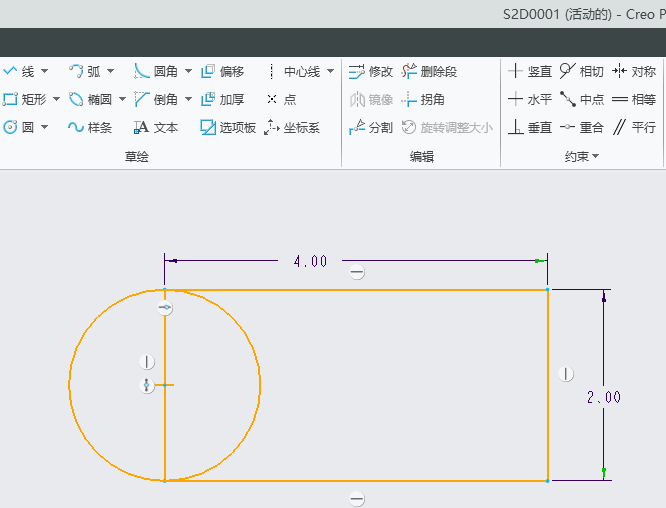The image size is (666, 508).
Task: Apply the Vertical (竖直) constraint
Action: 530,71
